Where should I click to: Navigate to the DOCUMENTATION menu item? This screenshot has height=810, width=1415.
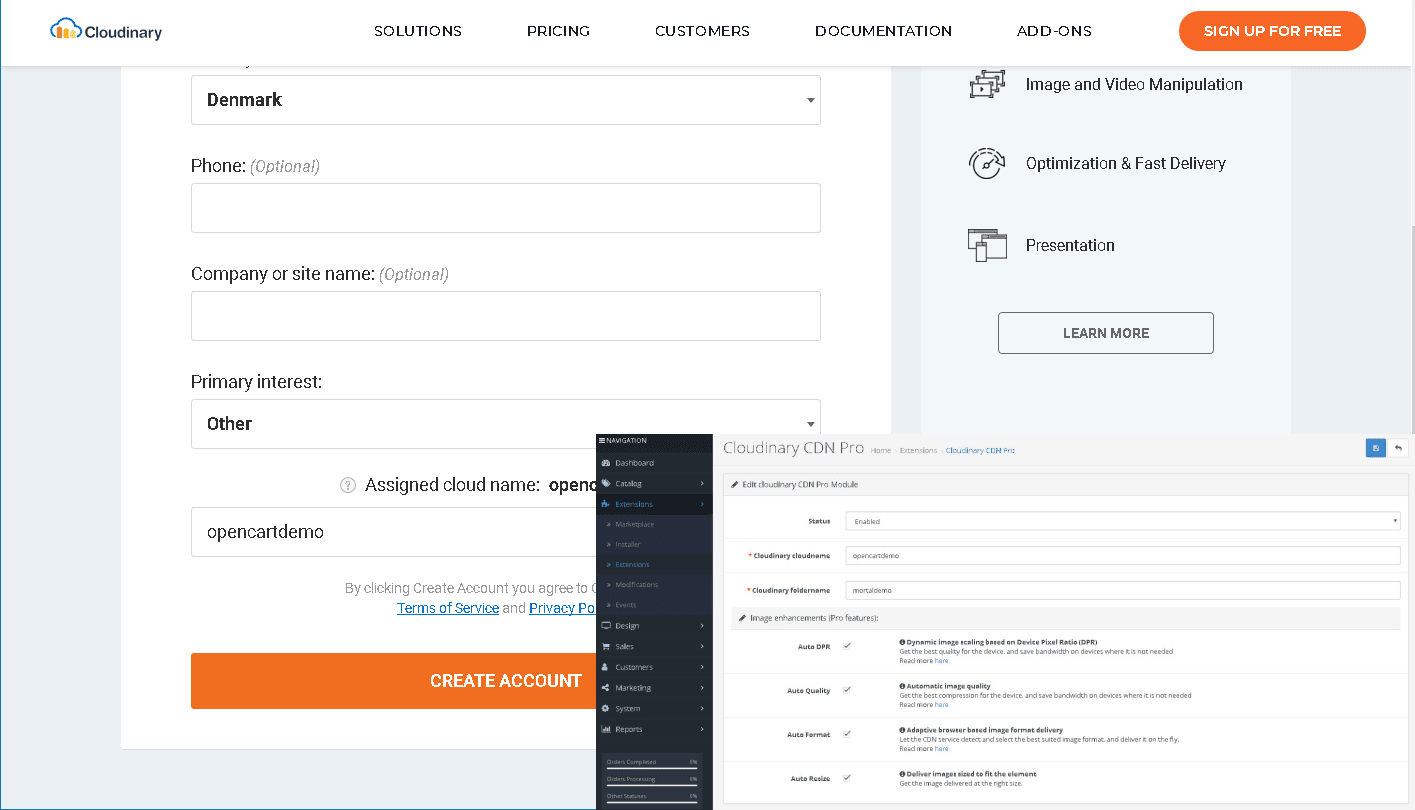[883, 31]
